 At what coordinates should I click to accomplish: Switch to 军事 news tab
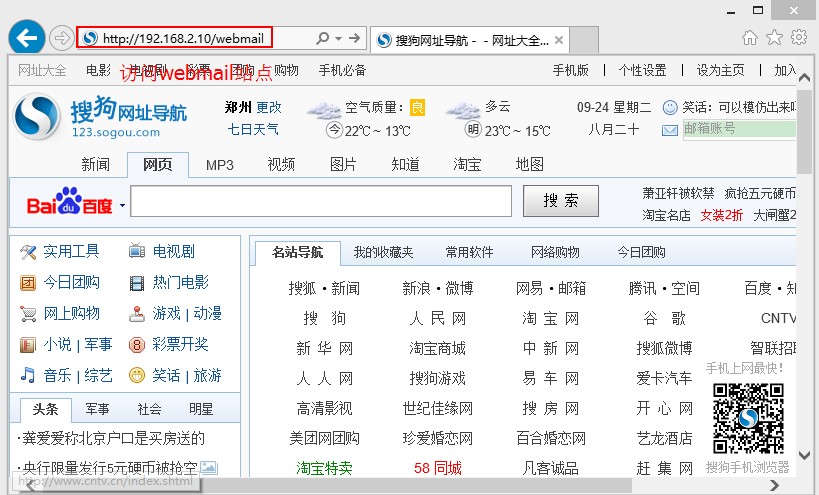(x=97, y=409)
